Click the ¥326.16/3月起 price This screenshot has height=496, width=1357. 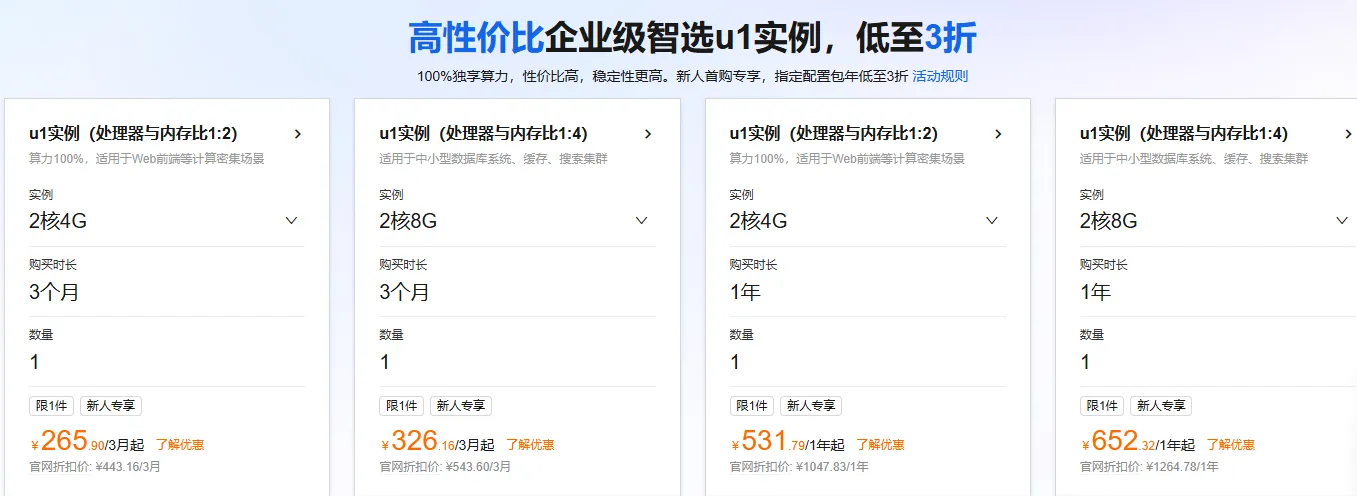437,441
